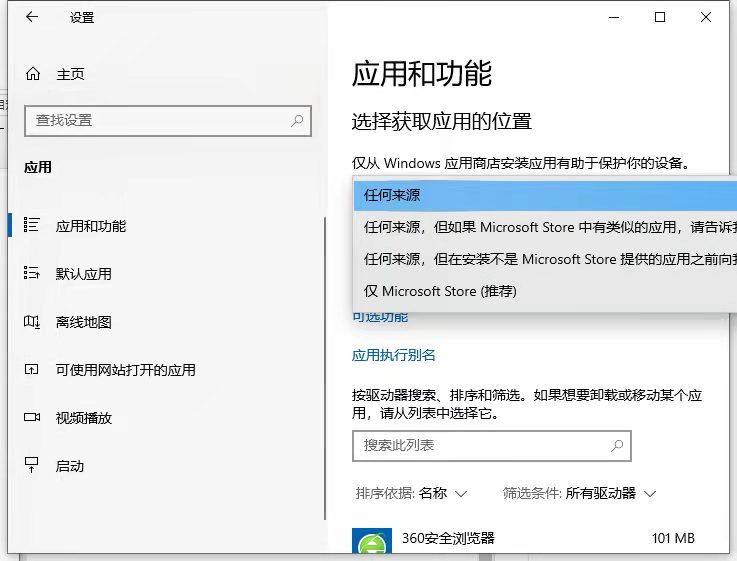Viewport: 737px width, 561px height.
Task: Click the 应用和功能 list icon in sidebar
Action: click(x=32, y=226)
